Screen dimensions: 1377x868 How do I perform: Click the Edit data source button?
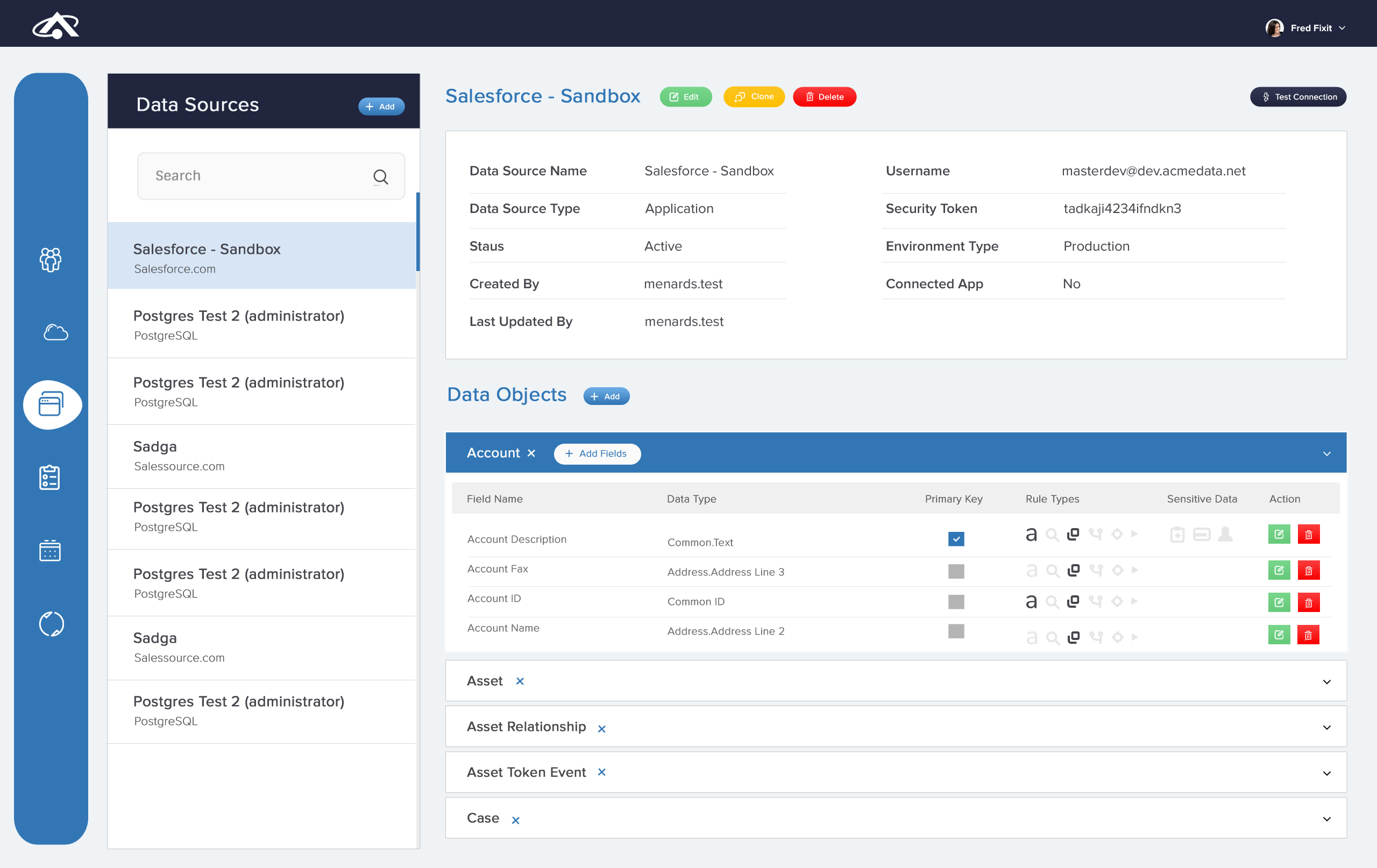point(685,97)
